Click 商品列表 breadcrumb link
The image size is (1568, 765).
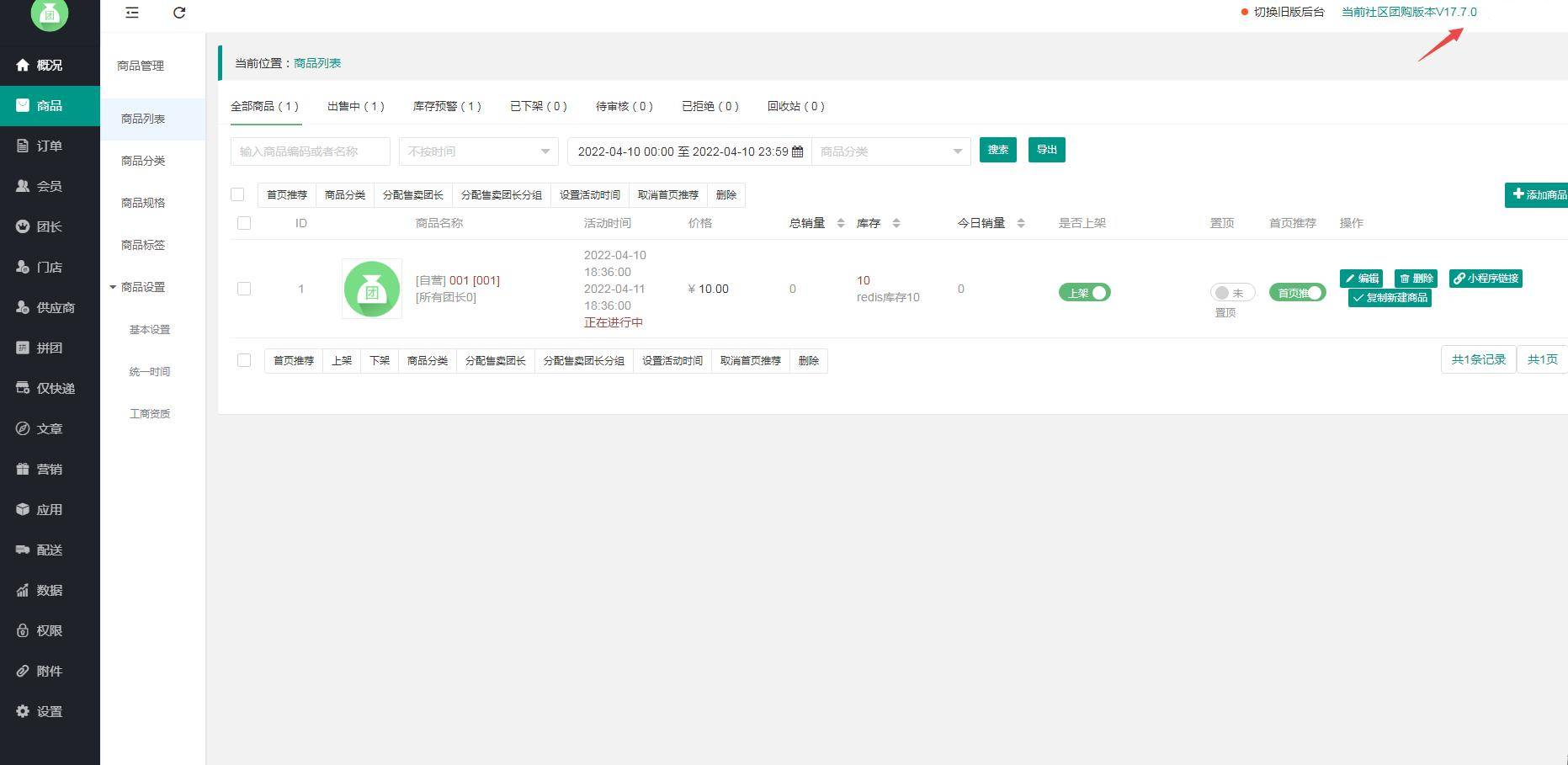click(317, 63)
